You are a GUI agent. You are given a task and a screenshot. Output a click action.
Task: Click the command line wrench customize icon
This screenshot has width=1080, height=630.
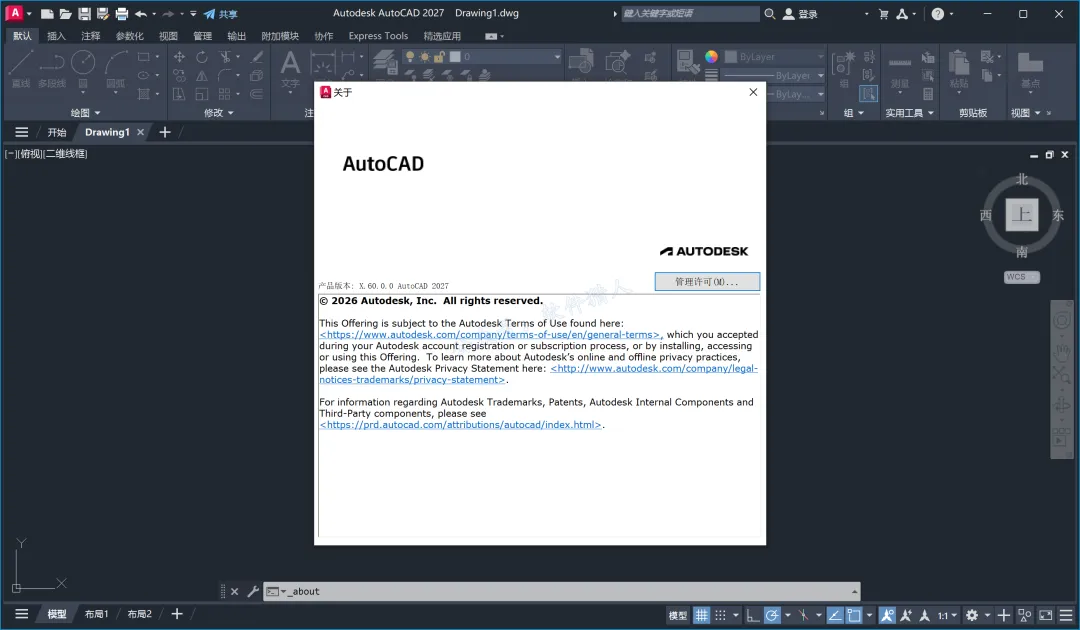pyautogui.click(x=252, y=591)
